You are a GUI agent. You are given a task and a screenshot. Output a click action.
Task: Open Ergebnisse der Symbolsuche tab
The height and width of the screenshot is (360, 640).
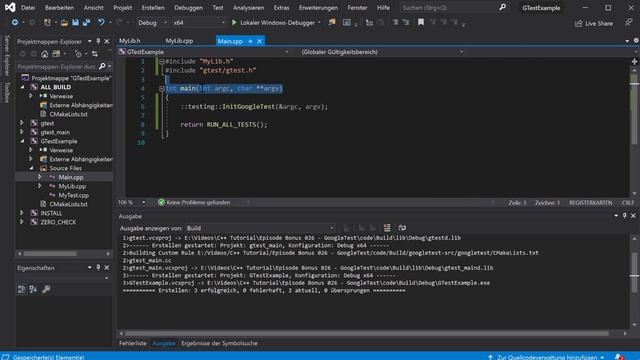(219, 343)
